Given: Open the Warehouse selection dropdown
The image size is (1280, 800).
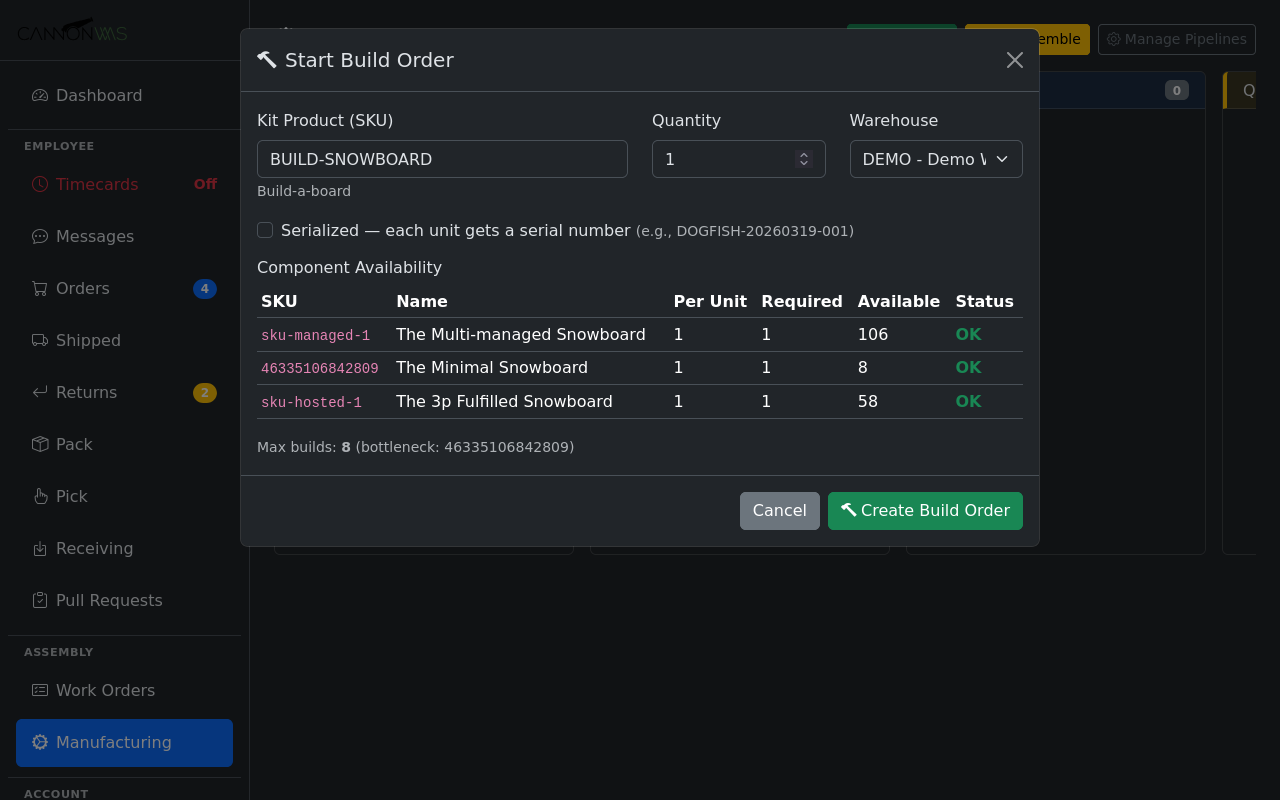Looking at the screenshot, I should point(935,158).
